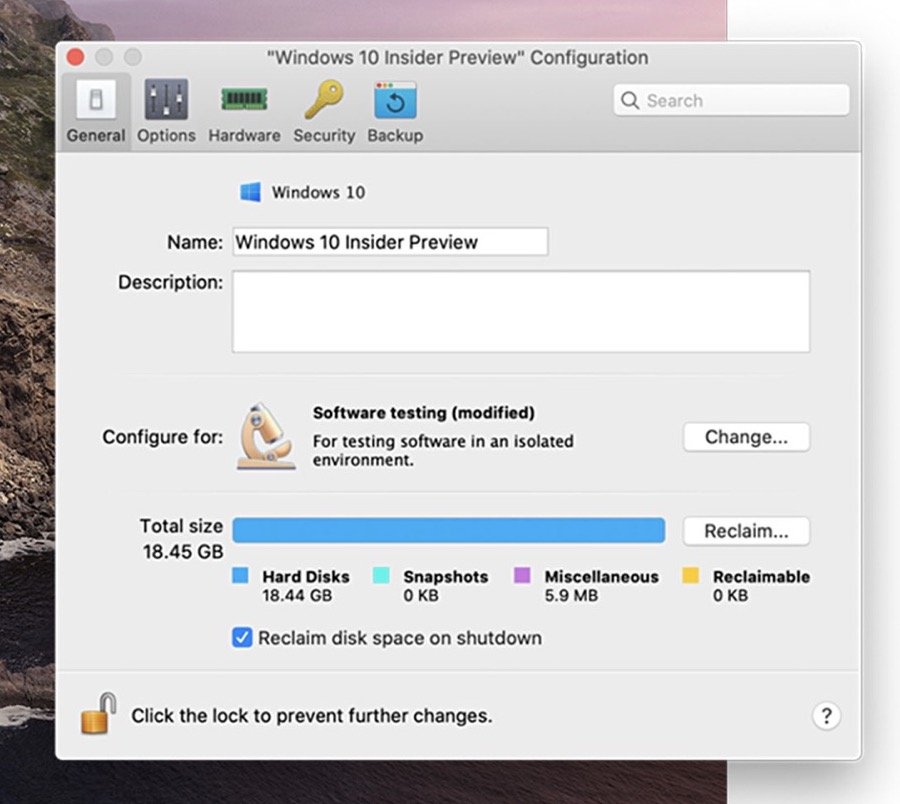Screen dimensions: 900x804
Task: Click inside the Description text box
Action: click(521, 312)
